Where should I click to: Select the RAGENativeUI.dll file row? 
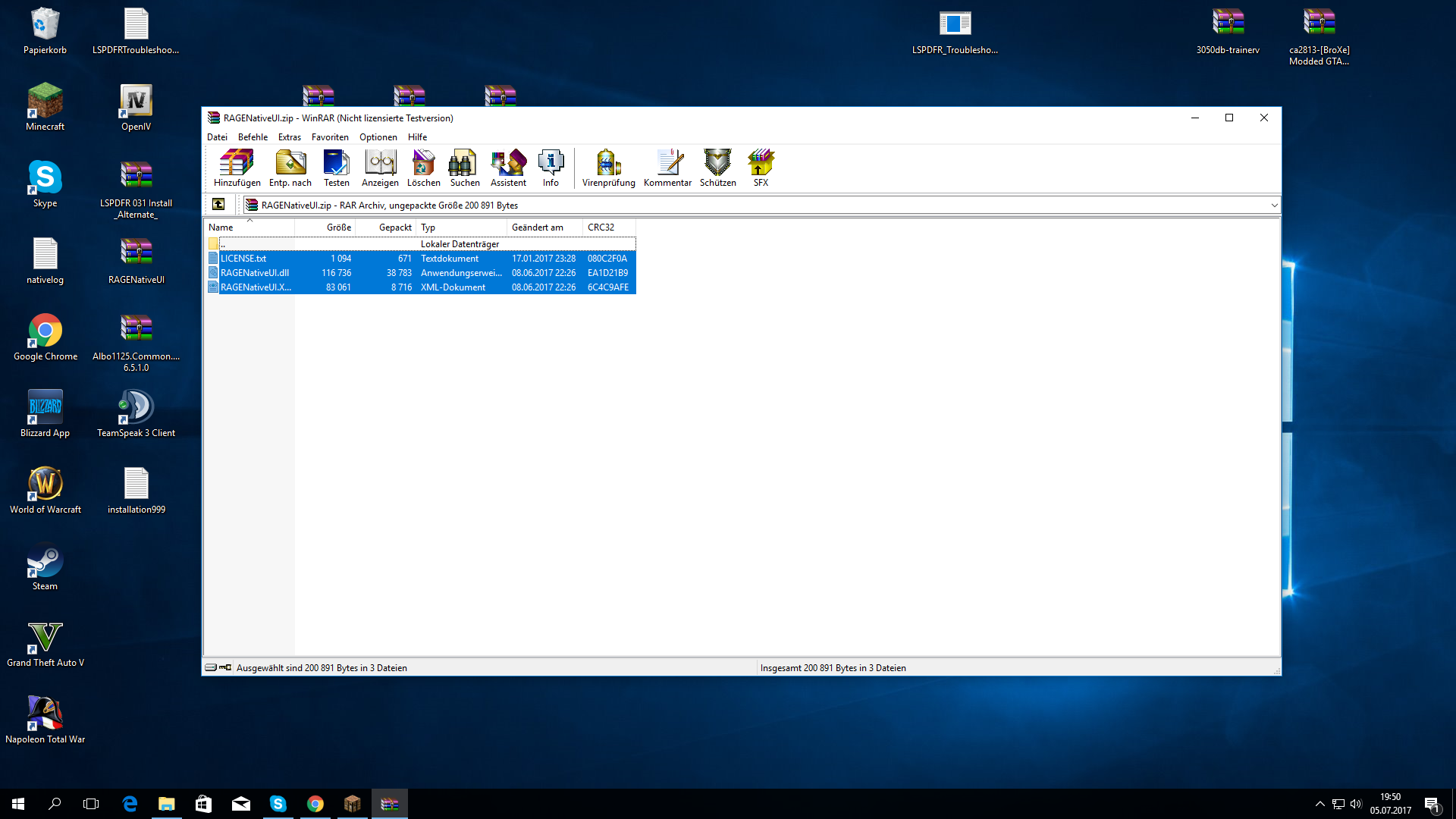tap(255, 273)
